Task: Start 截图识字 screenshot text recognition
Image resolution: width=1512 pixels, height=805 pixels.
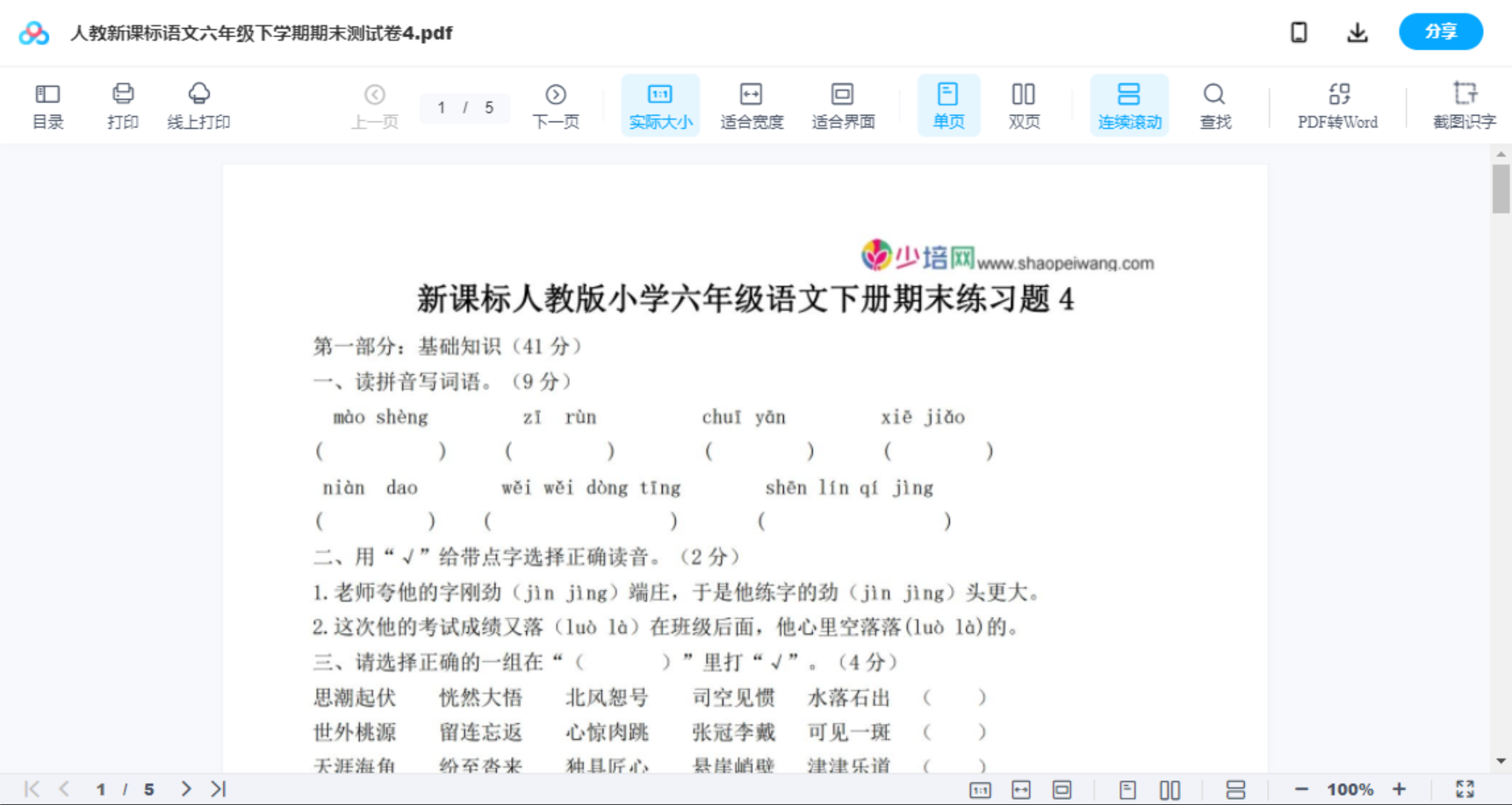Action: click(x=1465, y=104)
